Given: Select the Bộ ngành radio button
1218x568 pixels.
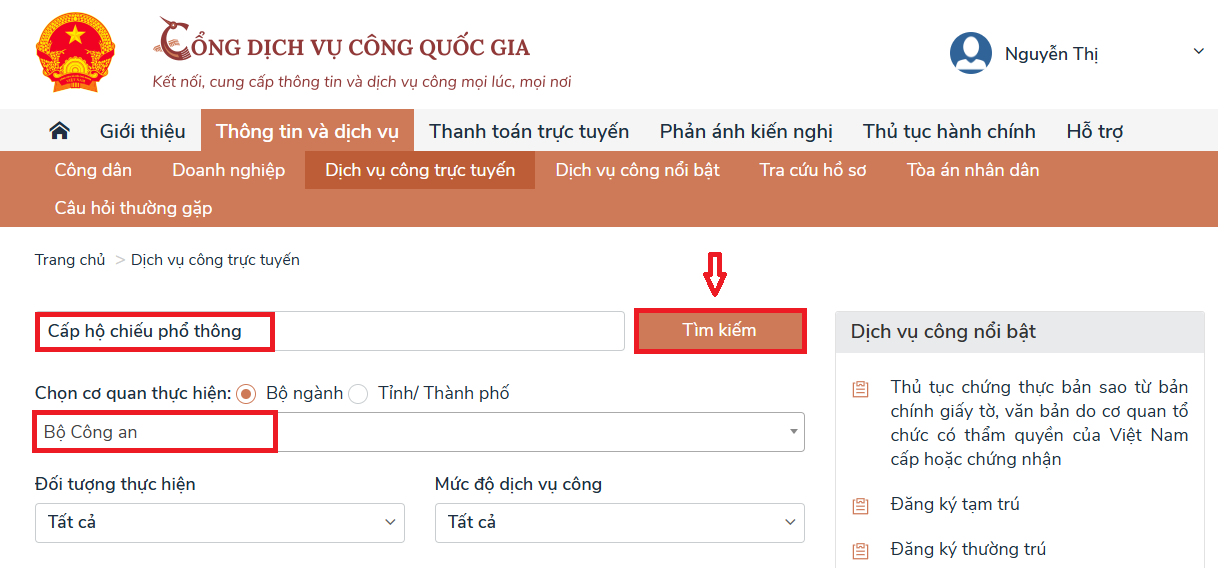Looking at the screenshot, I should point(246,394).
